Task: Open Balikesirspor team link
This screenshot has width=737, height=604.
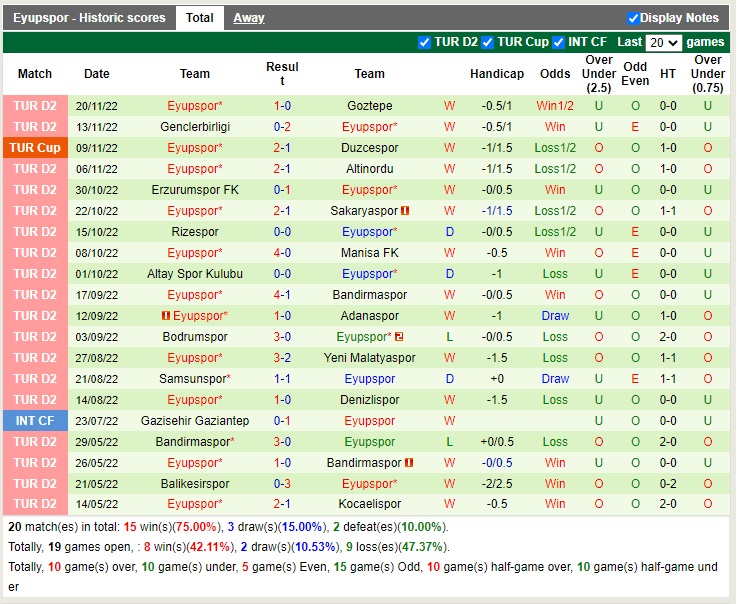Action: point(195,484)
